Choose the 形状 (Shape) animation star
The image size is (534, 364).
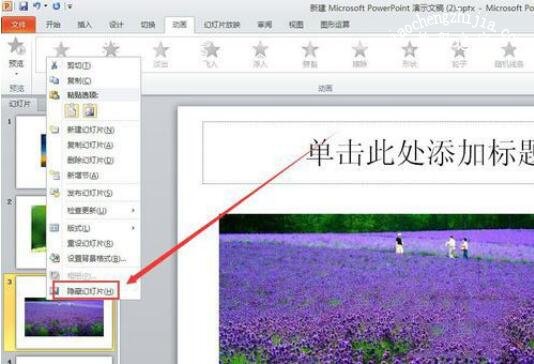[409, 54]
